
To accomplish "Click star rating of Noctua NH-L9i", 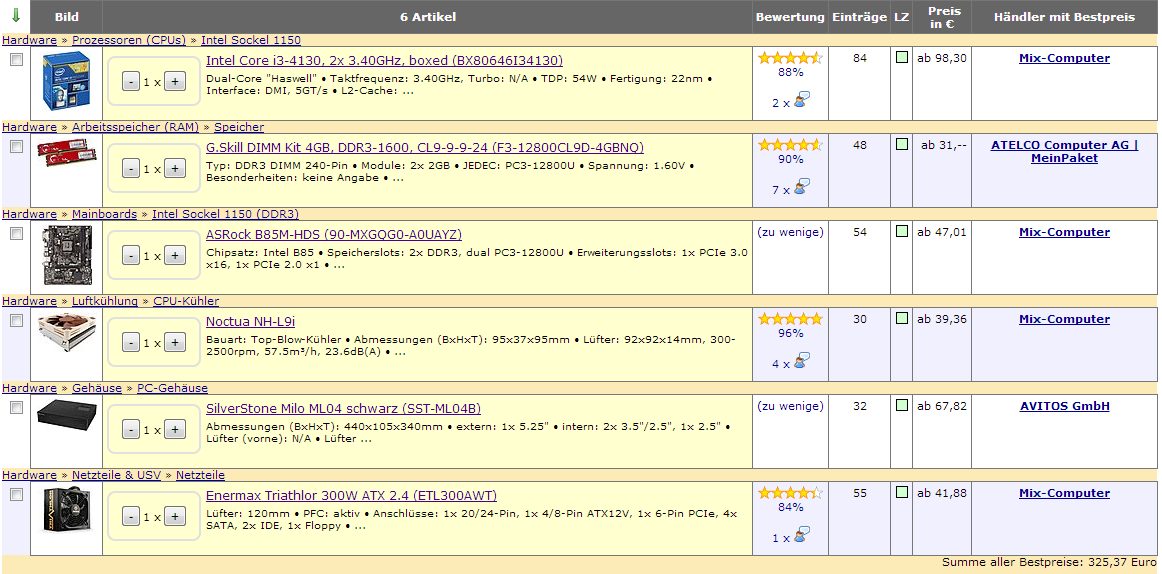I will (x=790, y=318).
